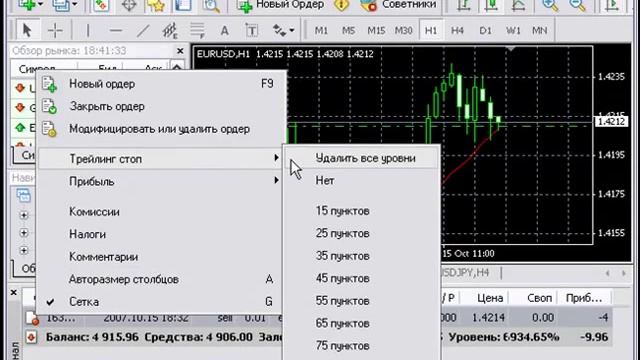Set trailing stop to 75 пунктов

pyautogui.click(x=362, y=346)
